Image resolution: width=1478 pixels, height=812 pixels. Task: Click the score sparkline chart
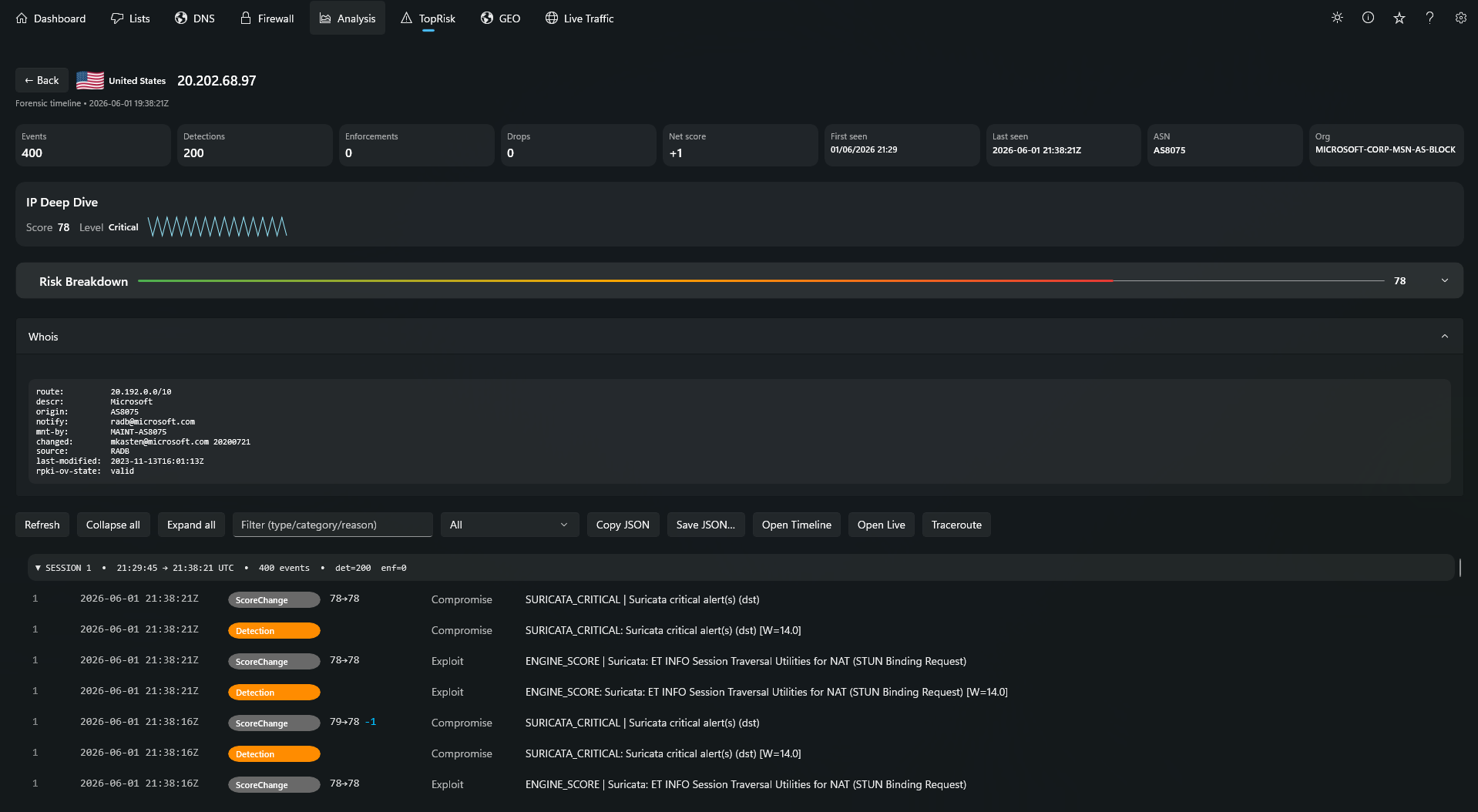[x=217, y=226]
